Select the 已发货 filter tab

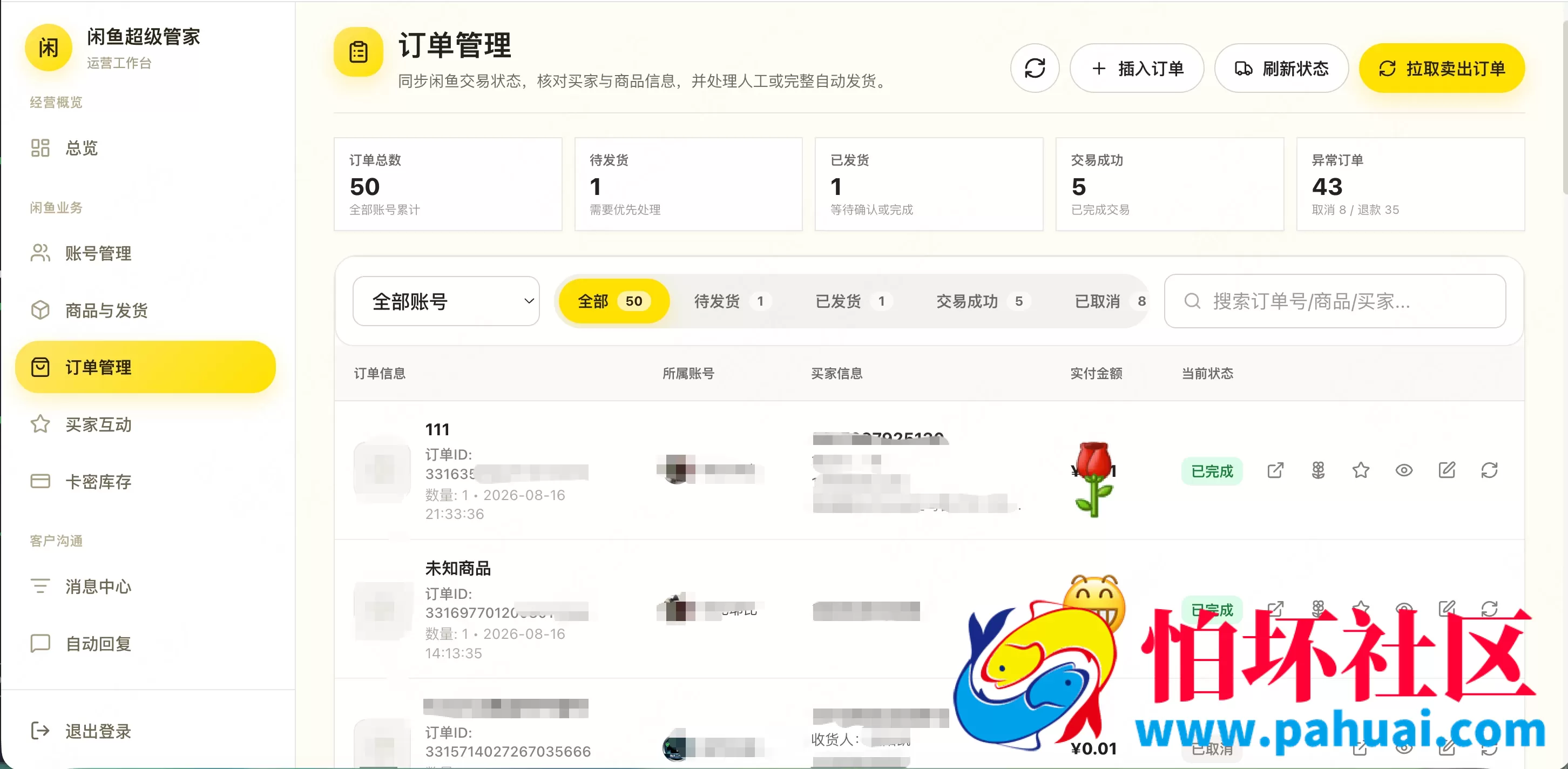(854, 301)
